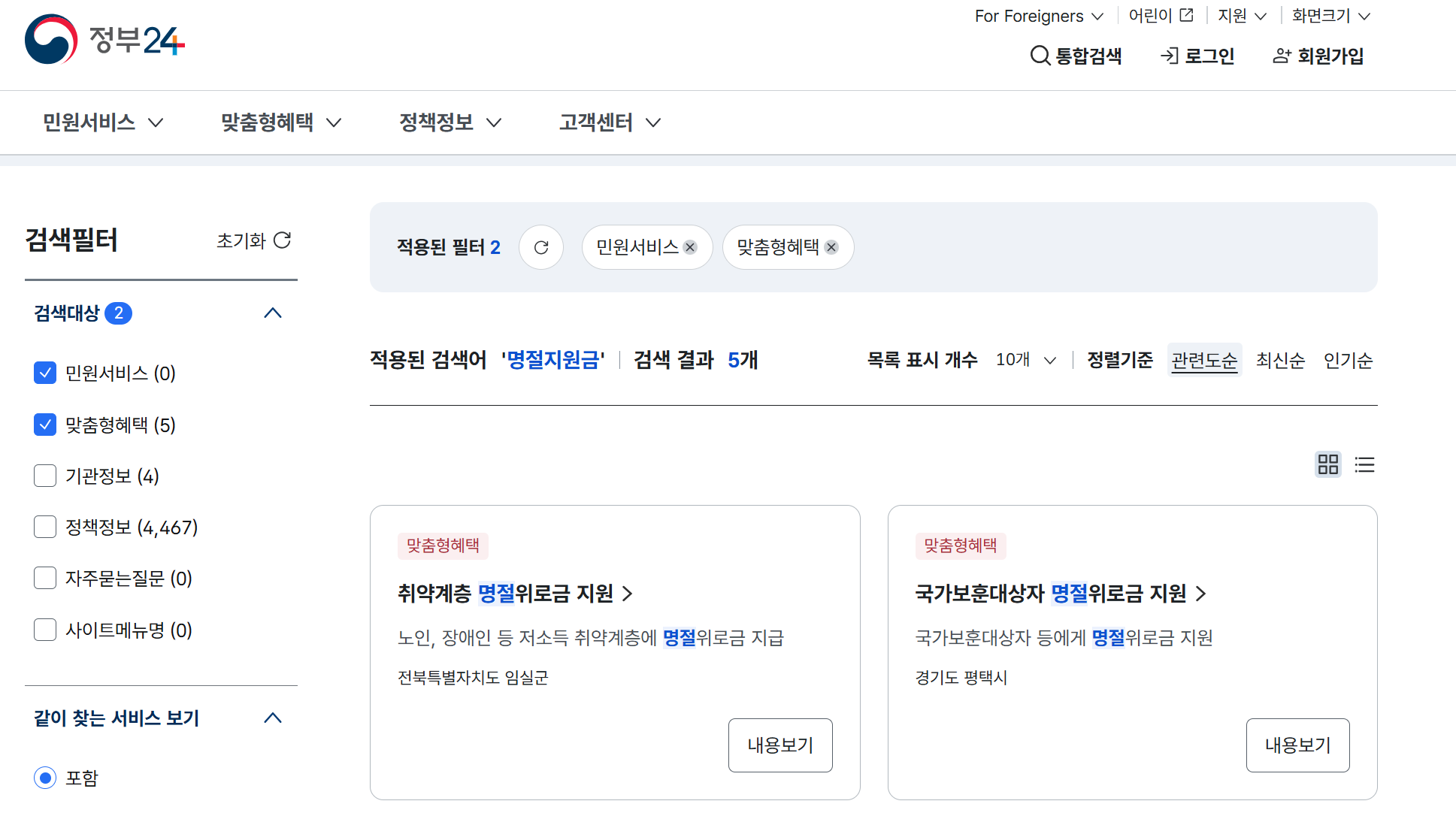Collapse the 검색대상 filter section
Image resolution: width=1456 pixels, height=816 pixels.
click(273, 313)
